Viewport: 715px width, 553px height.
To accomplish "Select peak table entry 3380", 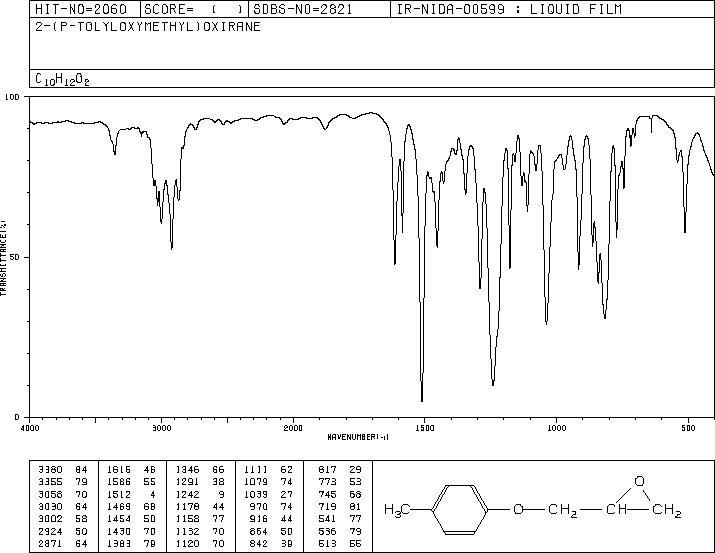I will 50,469.
